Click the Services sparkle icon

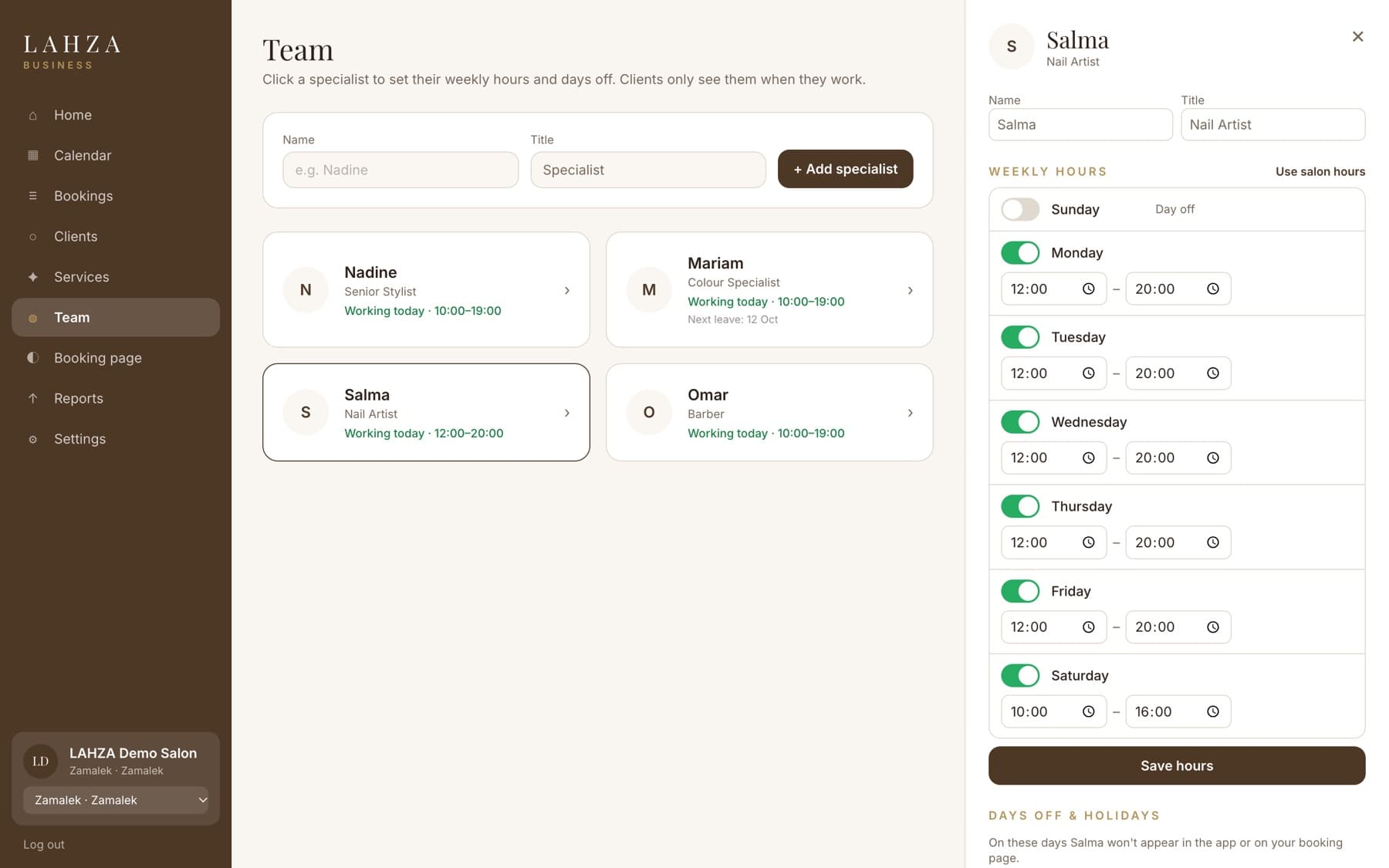pos(32,277)
